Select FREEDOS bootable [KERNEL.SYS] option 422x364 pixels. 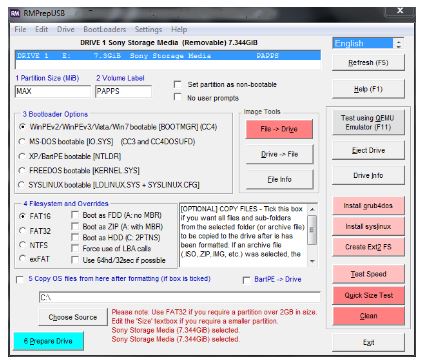22,170
